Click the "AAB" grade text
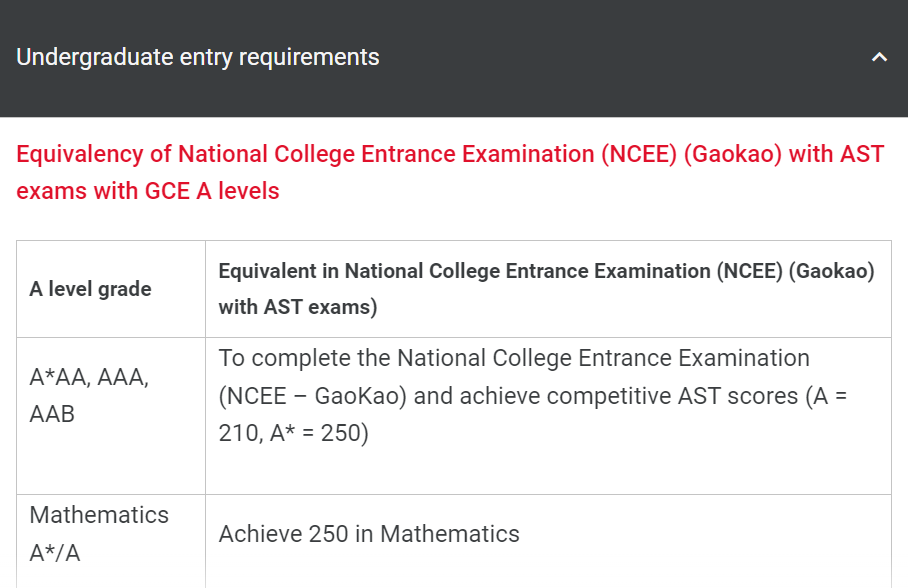Viewport: 908px width, 588px height. point(52,413)
